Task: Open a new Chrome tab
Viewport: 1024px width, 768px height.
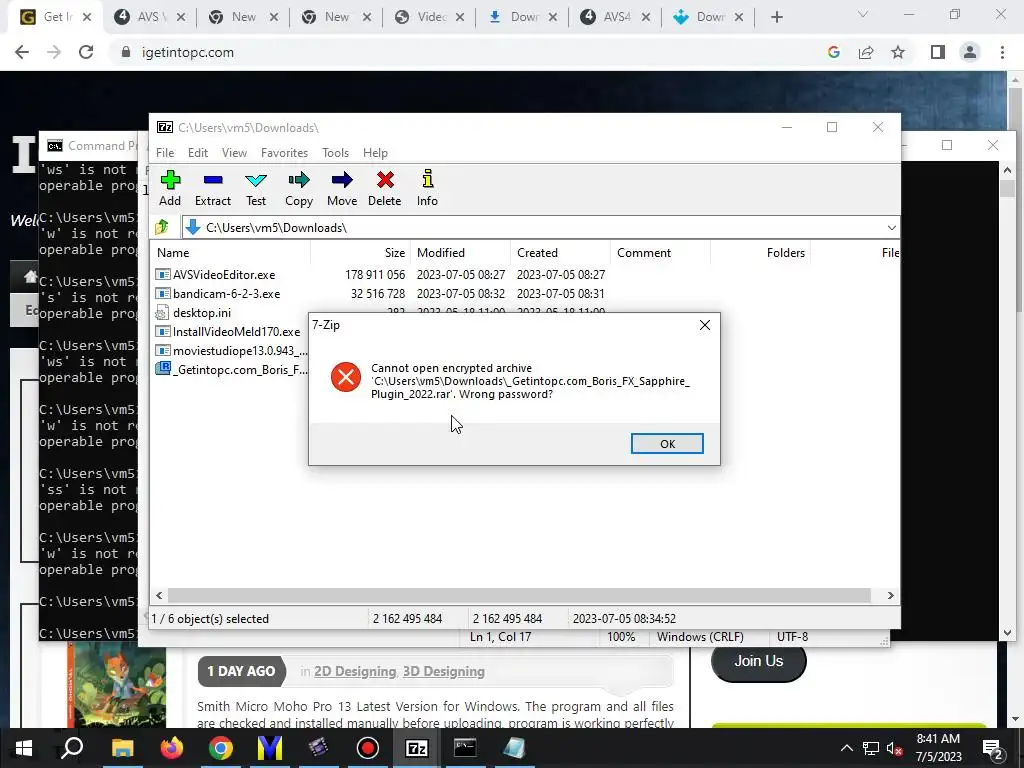Action: (776, 18)
